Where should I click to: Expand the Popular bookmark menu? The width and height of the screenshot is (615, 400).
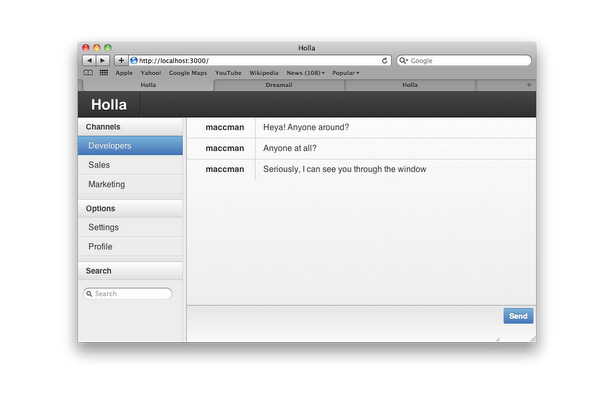345,73
